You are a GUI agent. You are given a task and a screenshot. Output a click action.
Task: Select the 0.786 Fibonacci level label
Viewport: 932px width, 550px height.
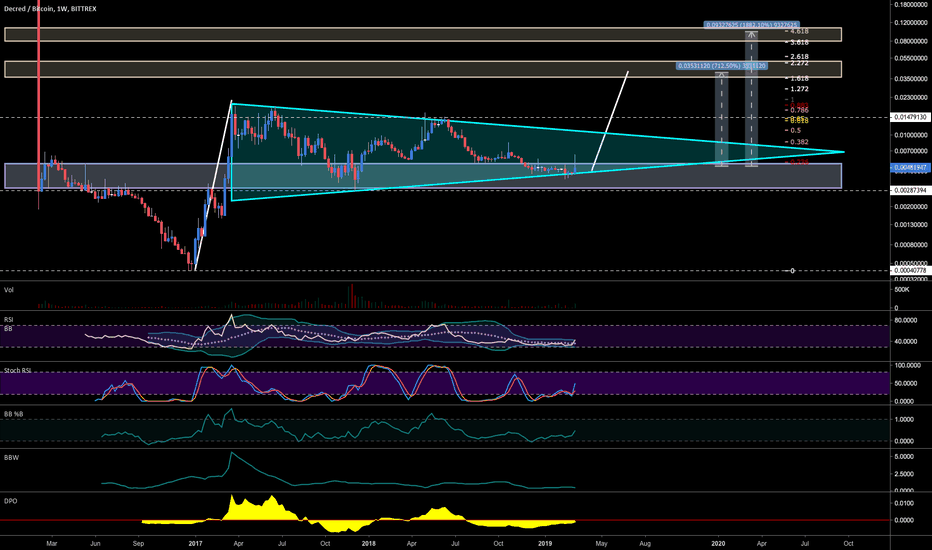pyautogui.click(x=799, y=111)
